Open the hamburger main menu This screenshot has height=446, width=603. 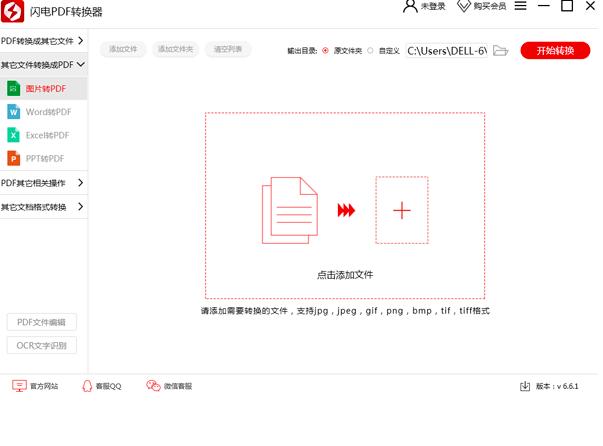[x=520, y=6]
